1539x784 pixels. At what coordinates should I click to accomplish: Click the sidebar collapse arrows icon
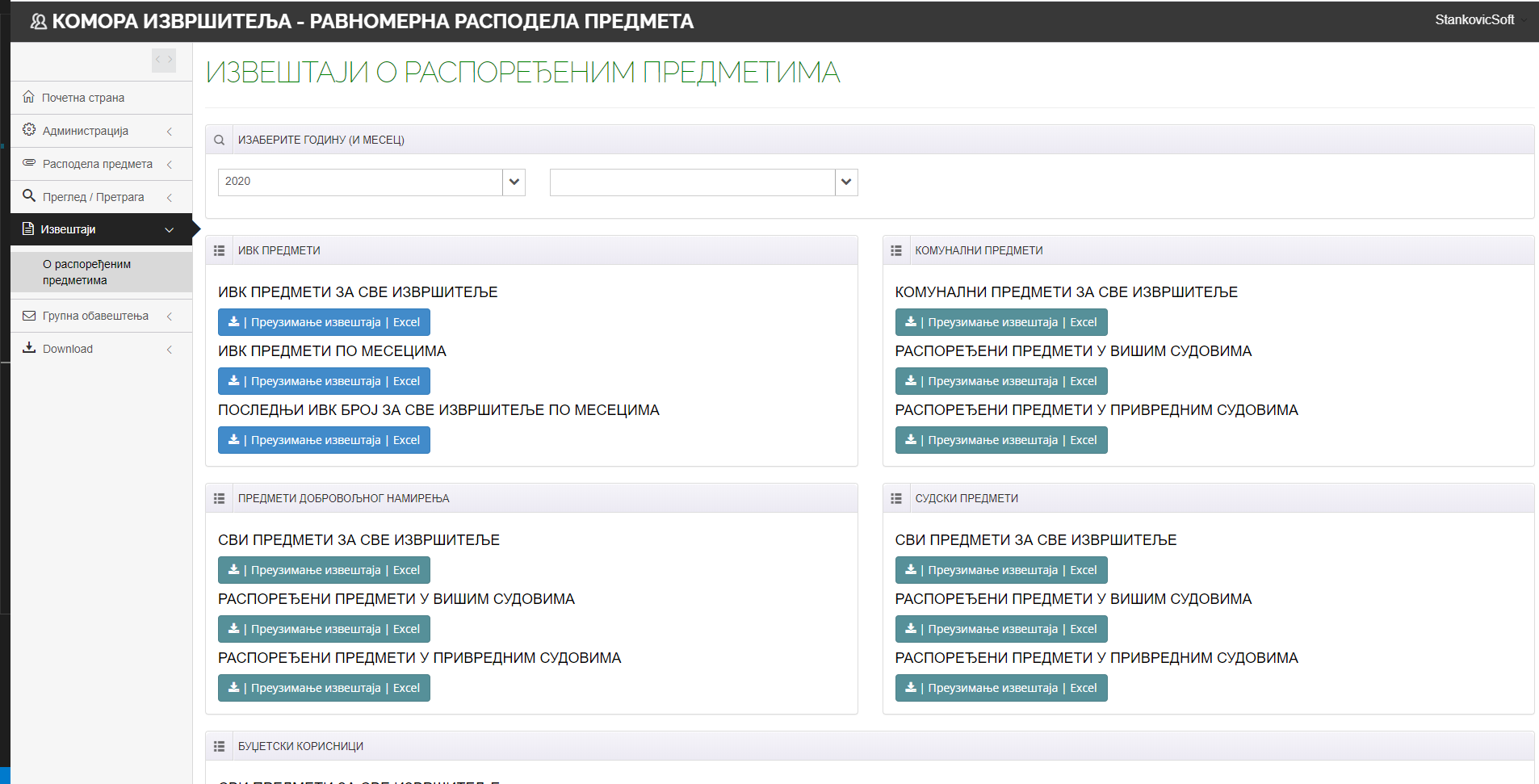tap(164, 60)
